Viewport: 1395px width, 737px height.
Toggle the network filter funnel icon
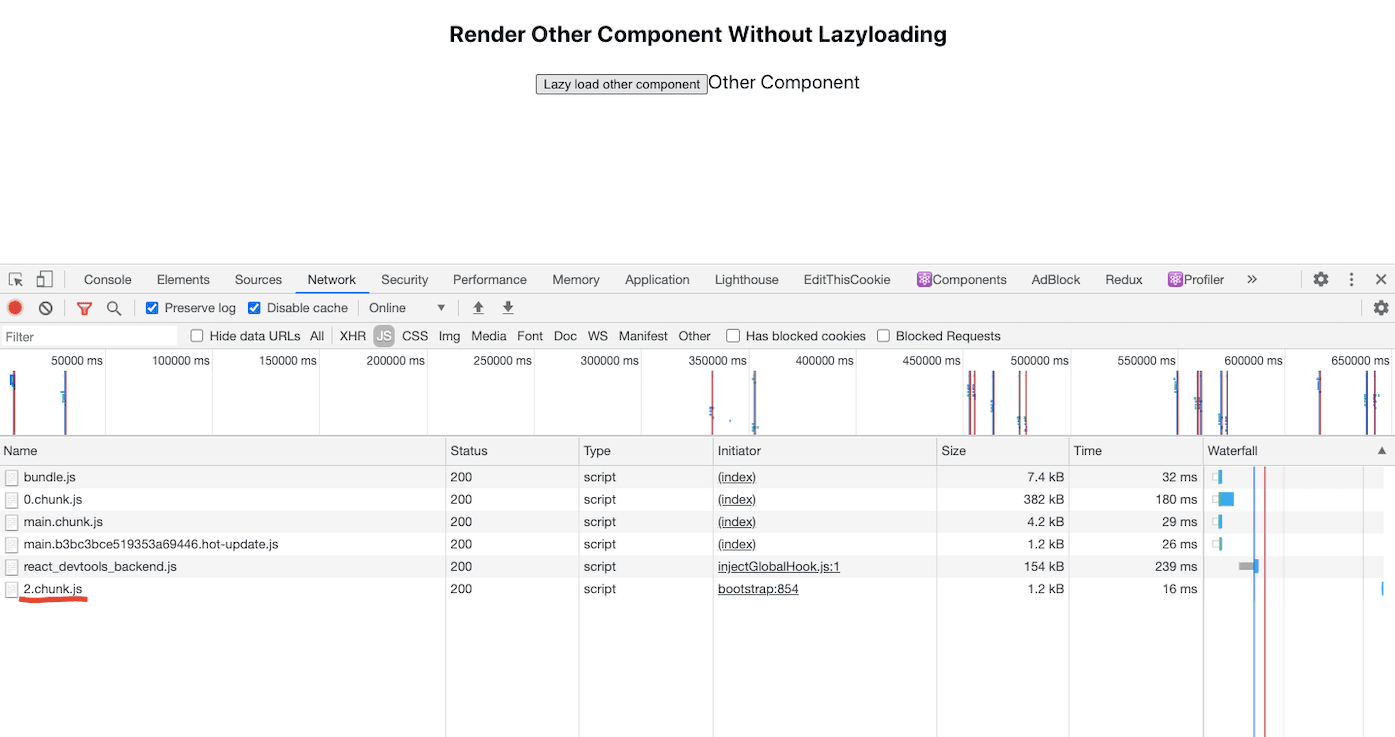pyautogui.click(x=85, y=308)
